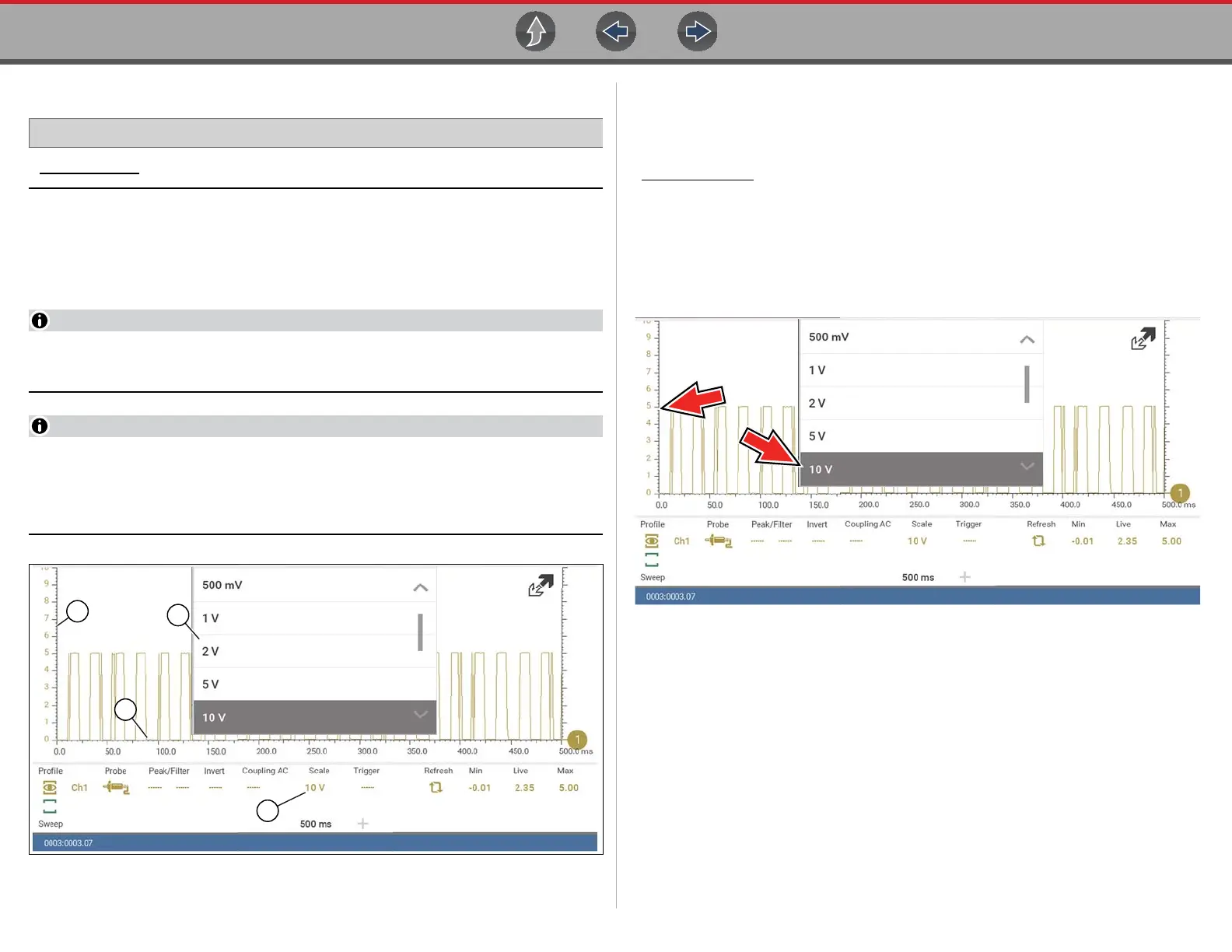Viewport: 1232px width, 952px height.
Task: Select 1 V in the right figure scale list
Action: tap(921, 370)
